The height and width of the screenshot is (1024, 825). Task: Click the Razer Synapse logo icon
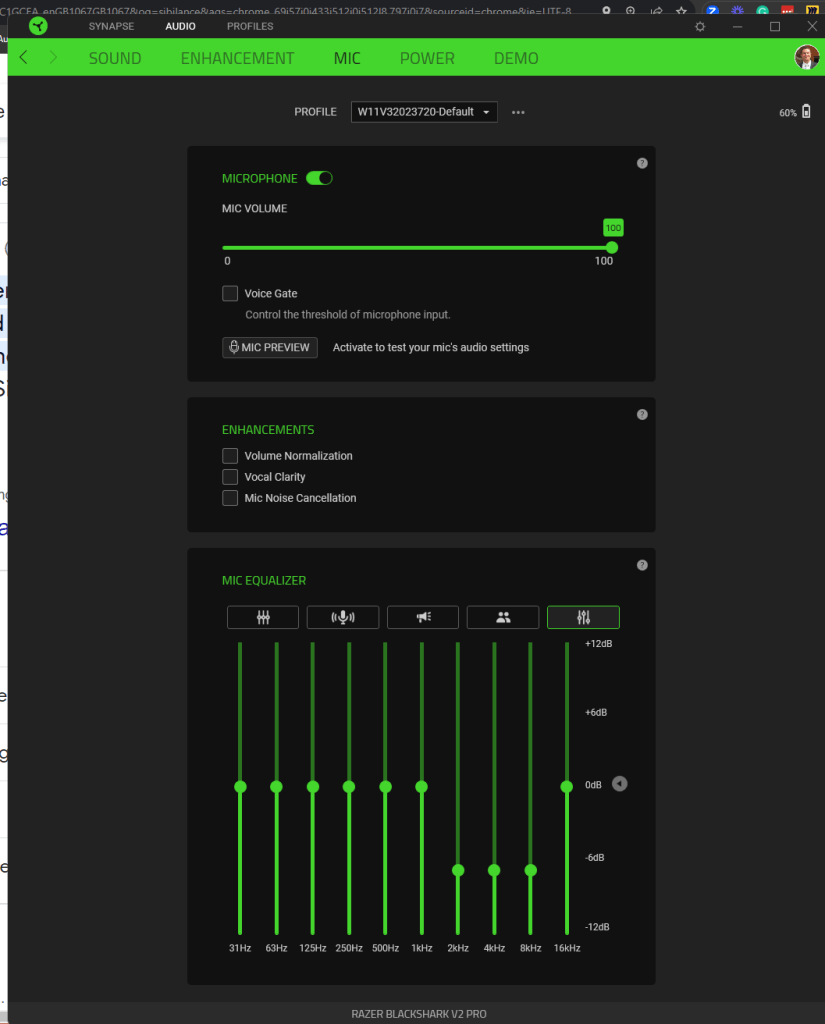click(x=39, y=26)
